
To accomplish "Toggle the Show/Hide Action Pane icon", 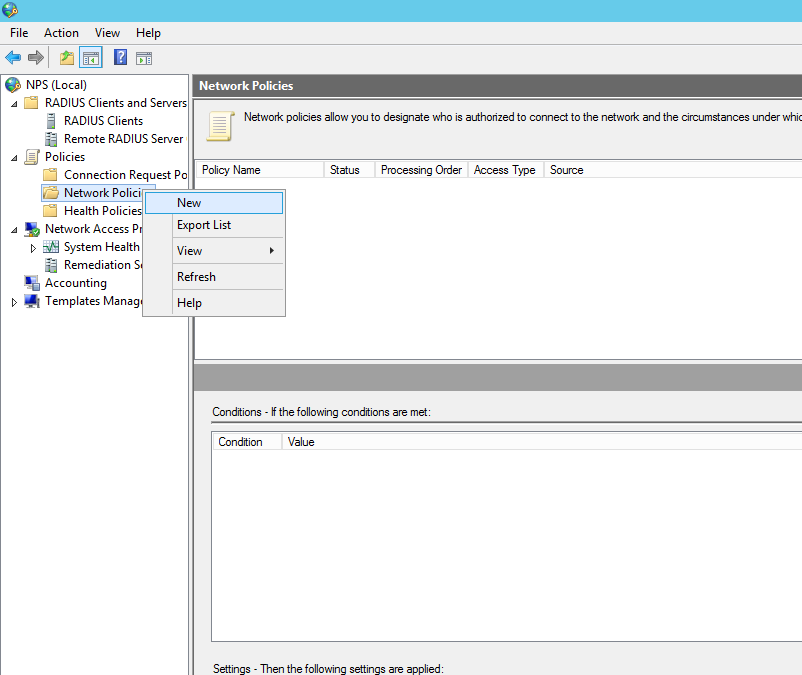I will 144,58.
